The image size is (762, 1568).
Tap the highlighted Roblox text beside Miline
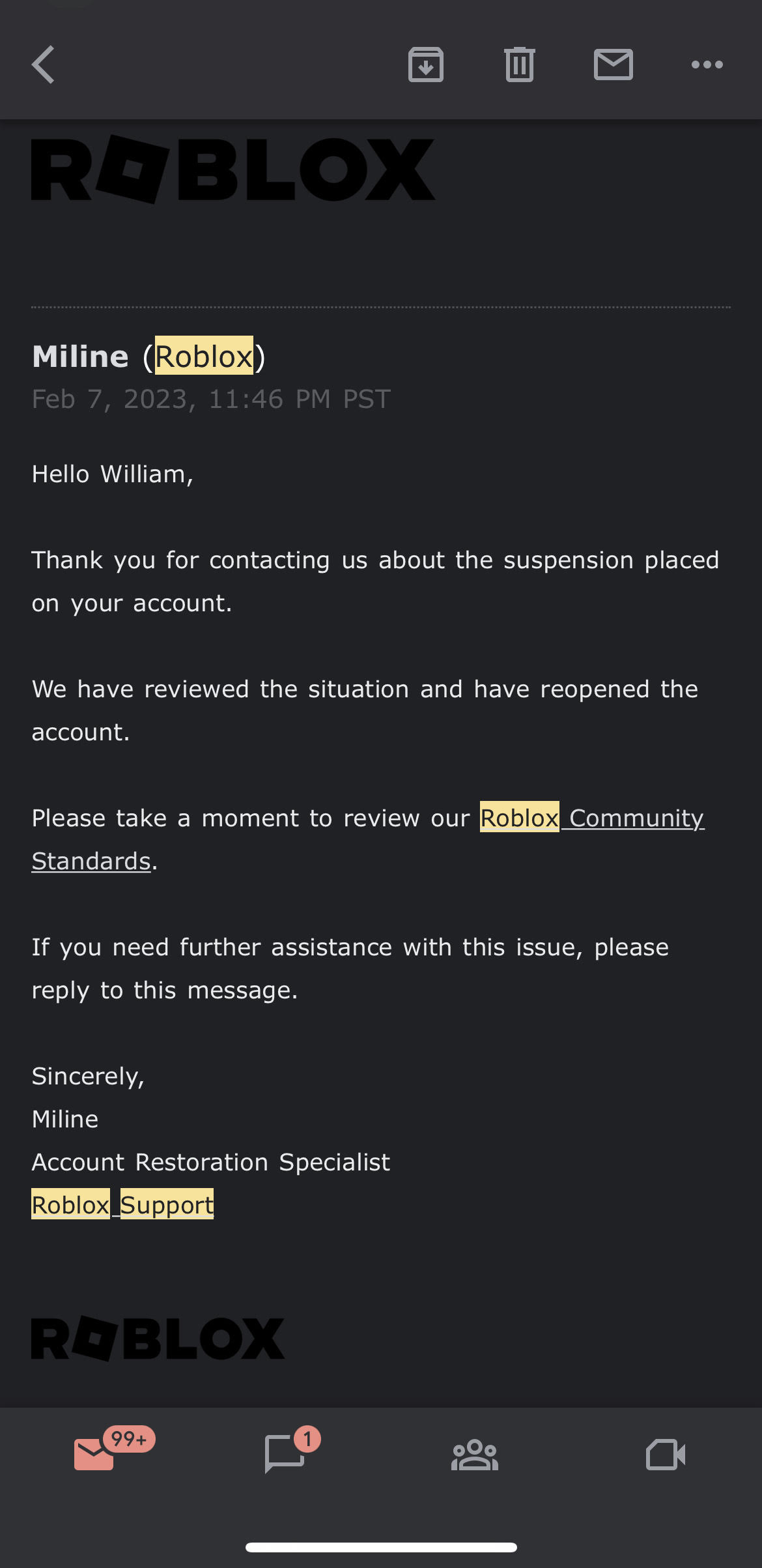[x=204, y=356]
